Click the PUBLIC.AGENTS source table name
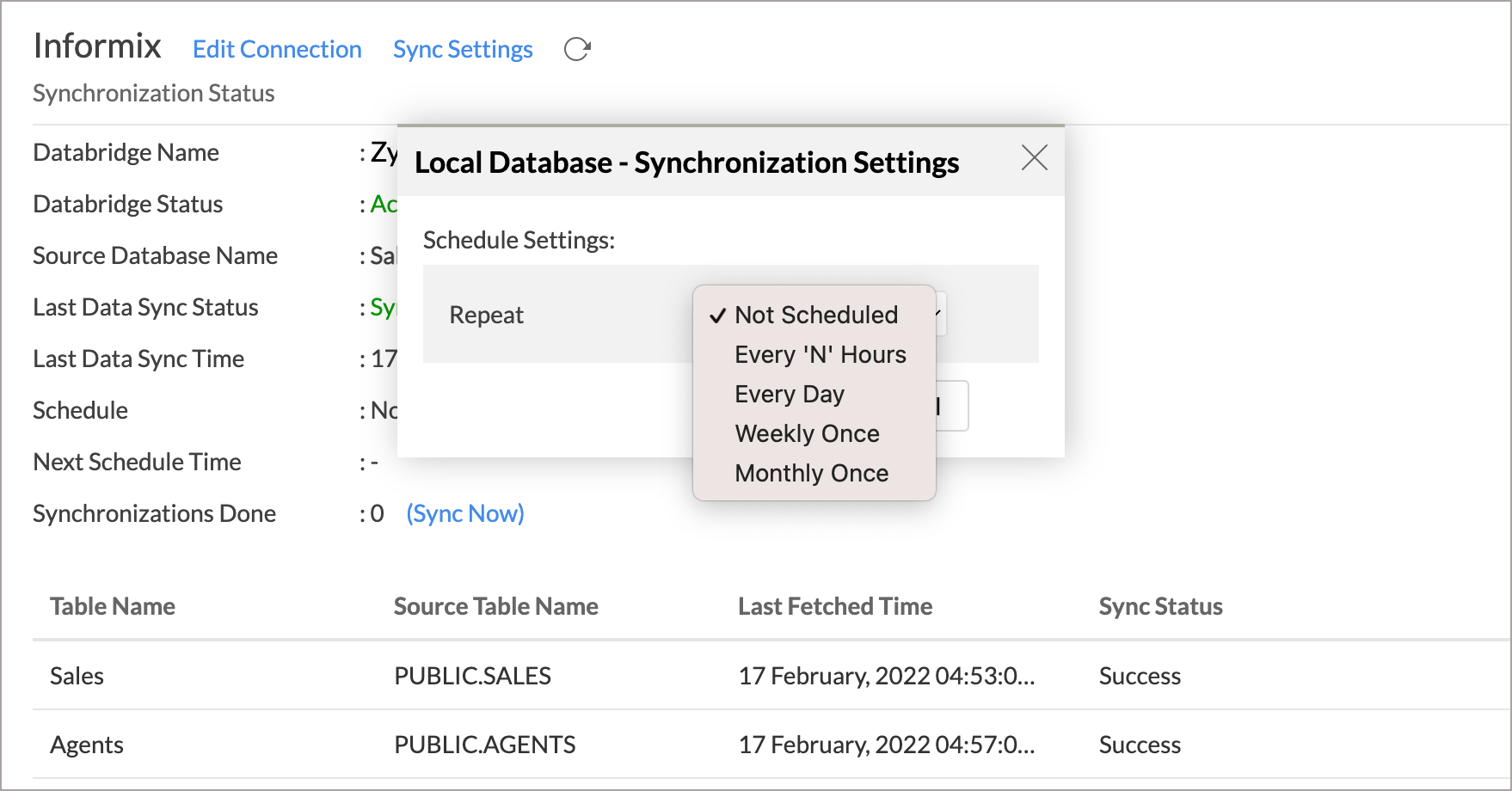 (483, 745)
